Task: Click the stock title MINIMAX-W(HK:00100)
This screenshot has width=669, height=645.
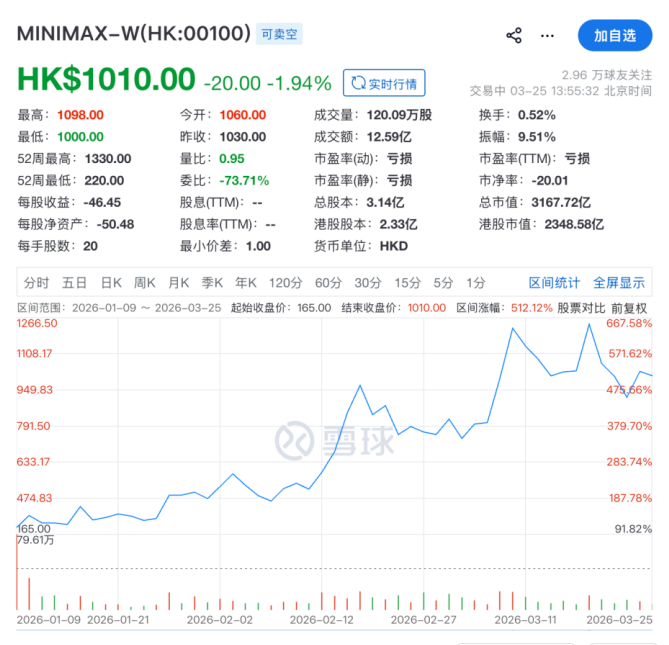Action: [134, 33]
